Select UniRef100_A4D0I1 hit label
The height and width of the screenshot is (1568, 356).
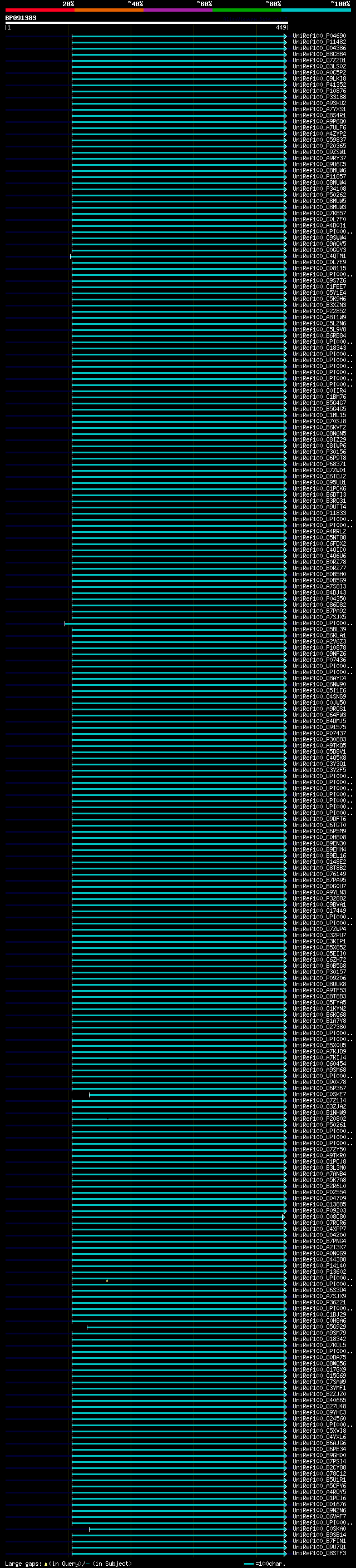[x=319, y=226]
